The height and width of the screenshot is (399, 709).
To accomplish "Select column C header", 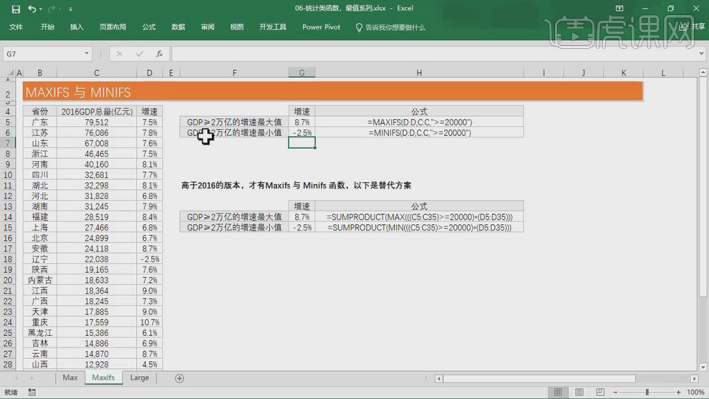I will tap(96, 73).
